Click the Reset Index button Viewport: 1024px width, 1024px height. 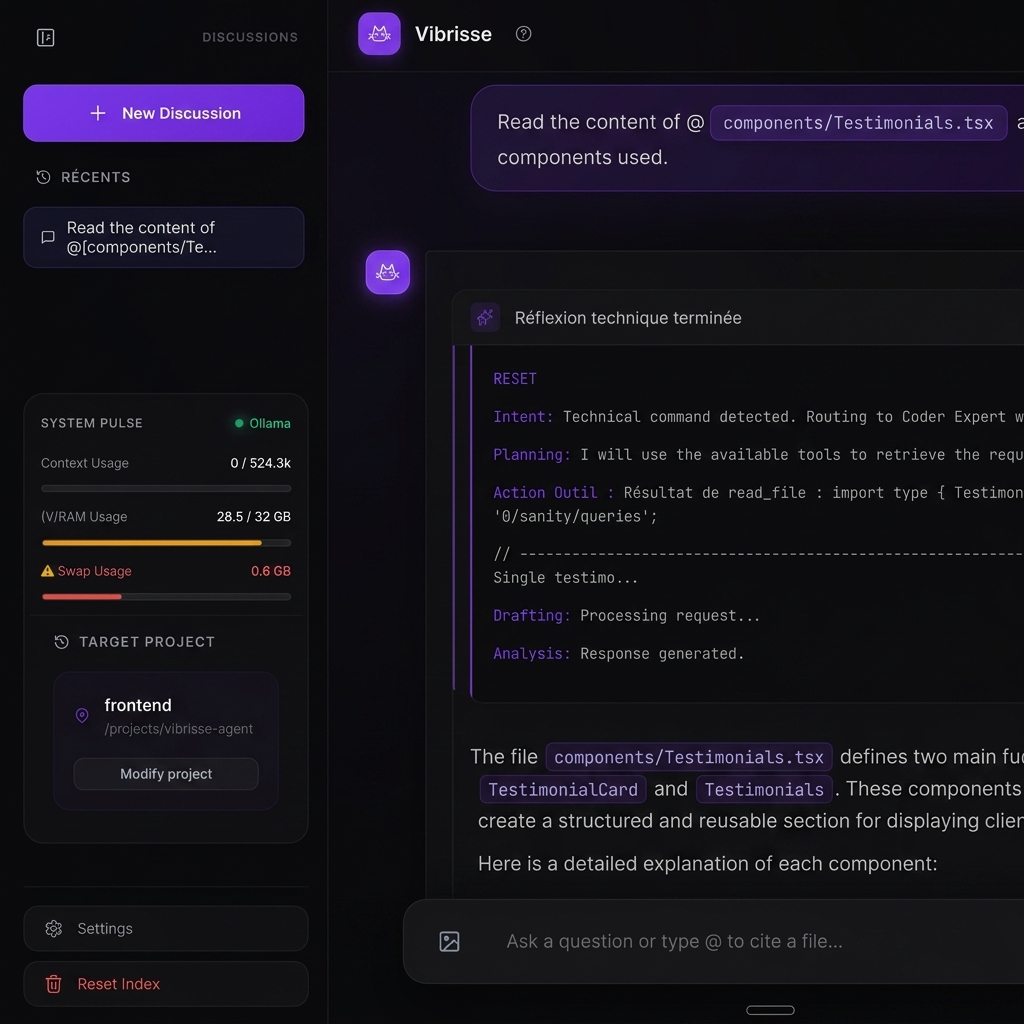click(x=166, y=984)
